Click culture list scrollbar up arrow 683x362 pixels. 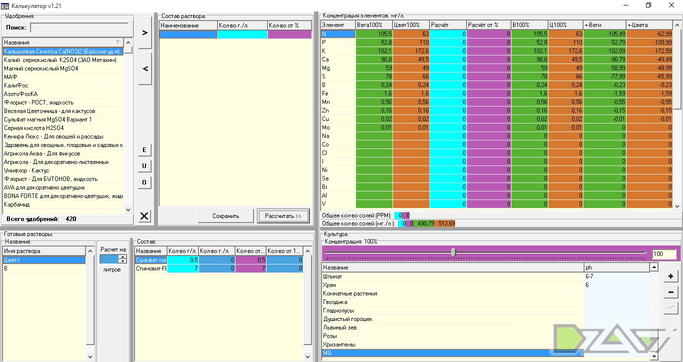tap(654, 267)
